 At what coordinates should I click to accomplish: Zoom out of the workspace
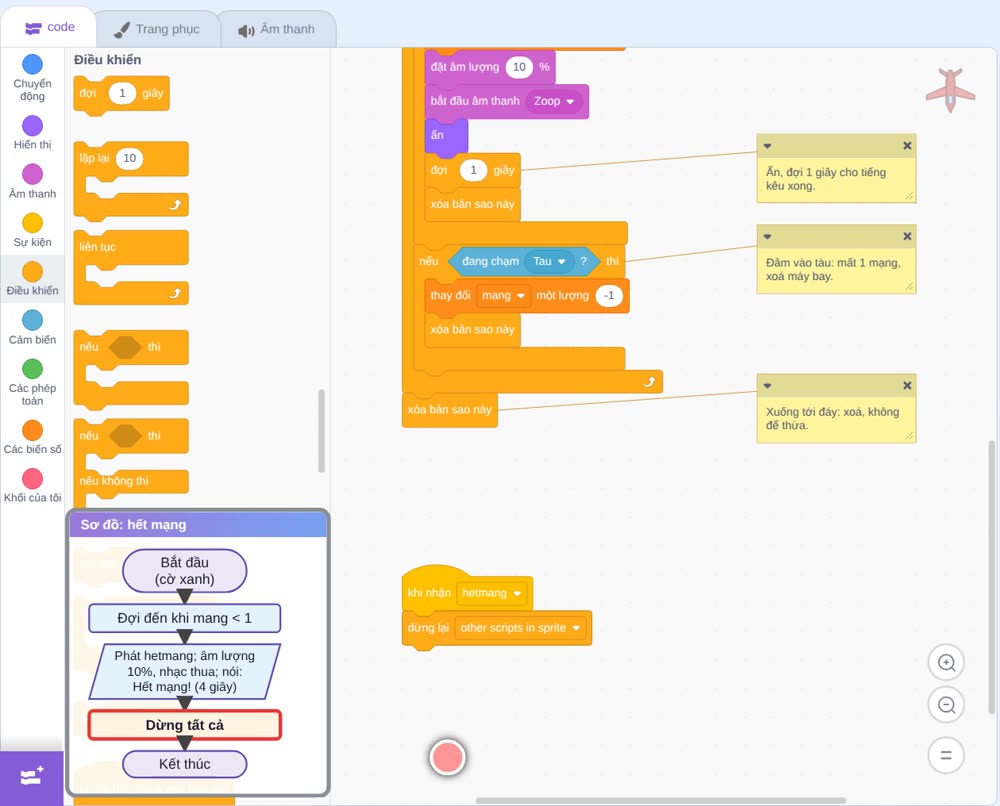[x=946, y=705]
